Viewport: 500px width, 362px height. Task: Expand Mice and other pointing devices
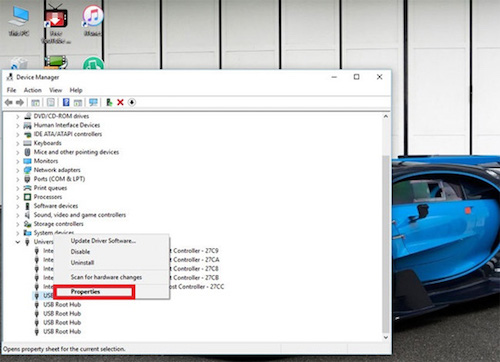[18, 152]
